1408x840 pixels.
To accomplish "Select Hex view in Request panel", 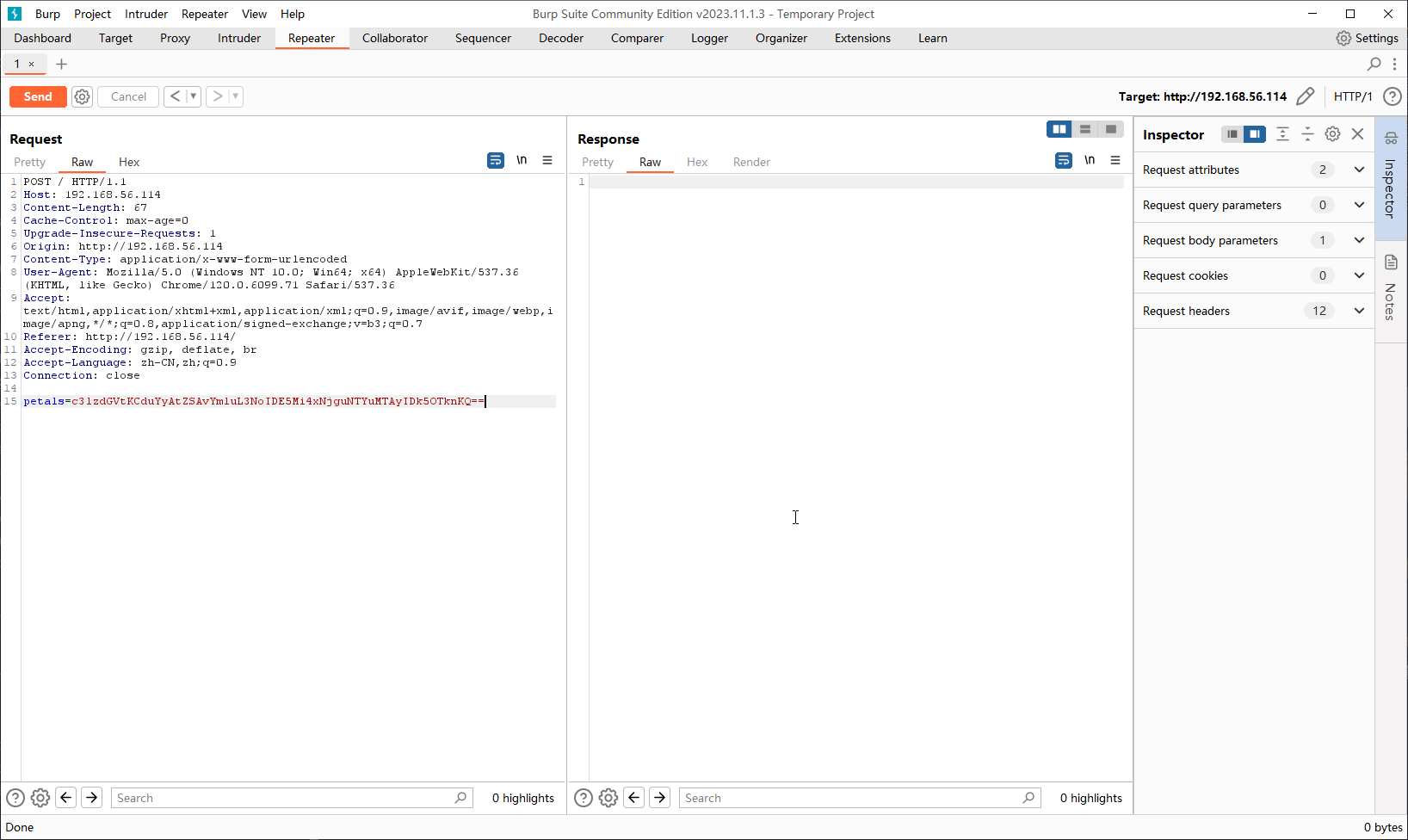I will pos(129,162).
